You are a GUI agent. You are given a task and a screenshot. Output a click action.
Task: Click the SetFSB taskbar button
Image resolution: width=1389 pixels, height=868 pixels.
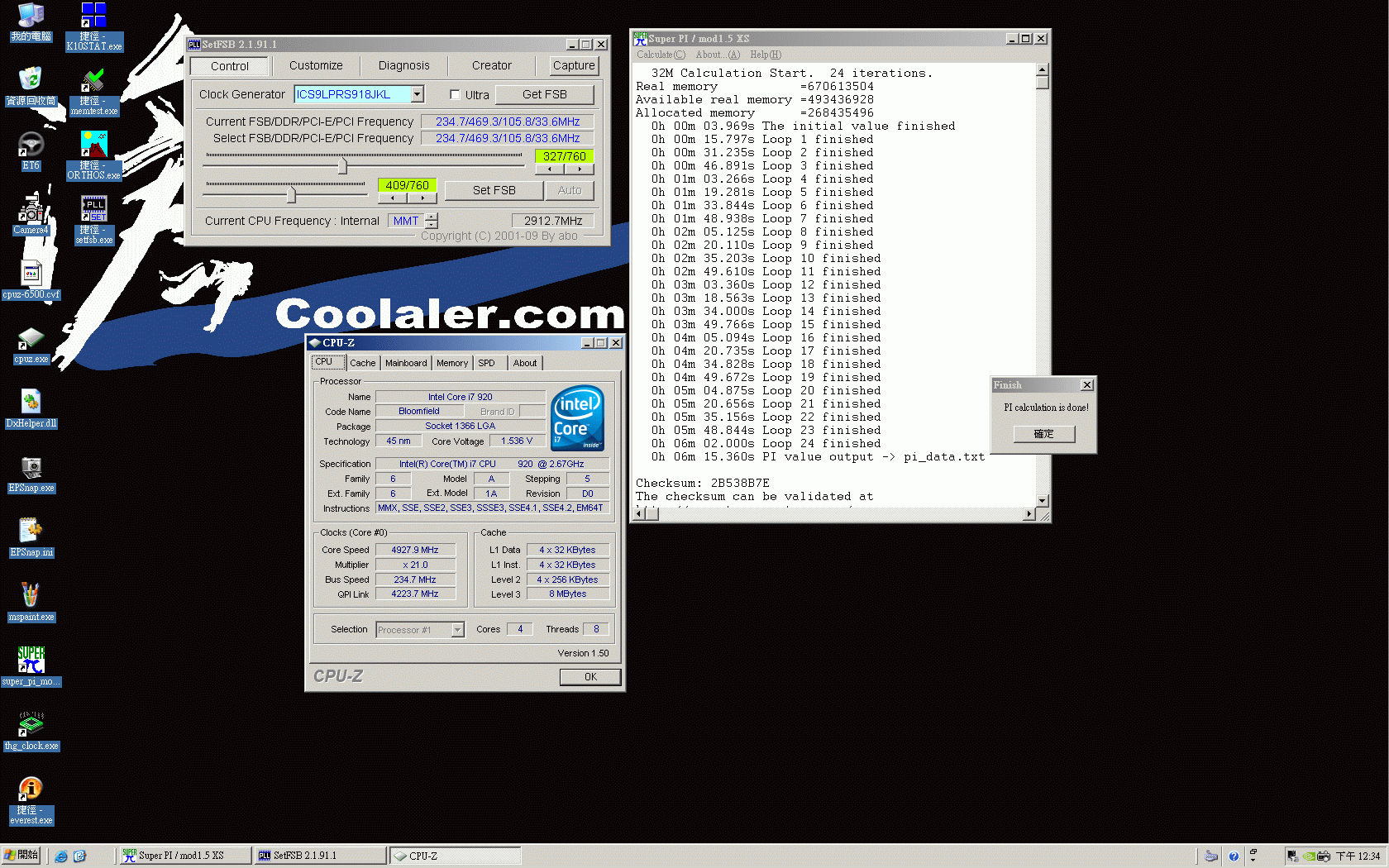tap(320, 856)
